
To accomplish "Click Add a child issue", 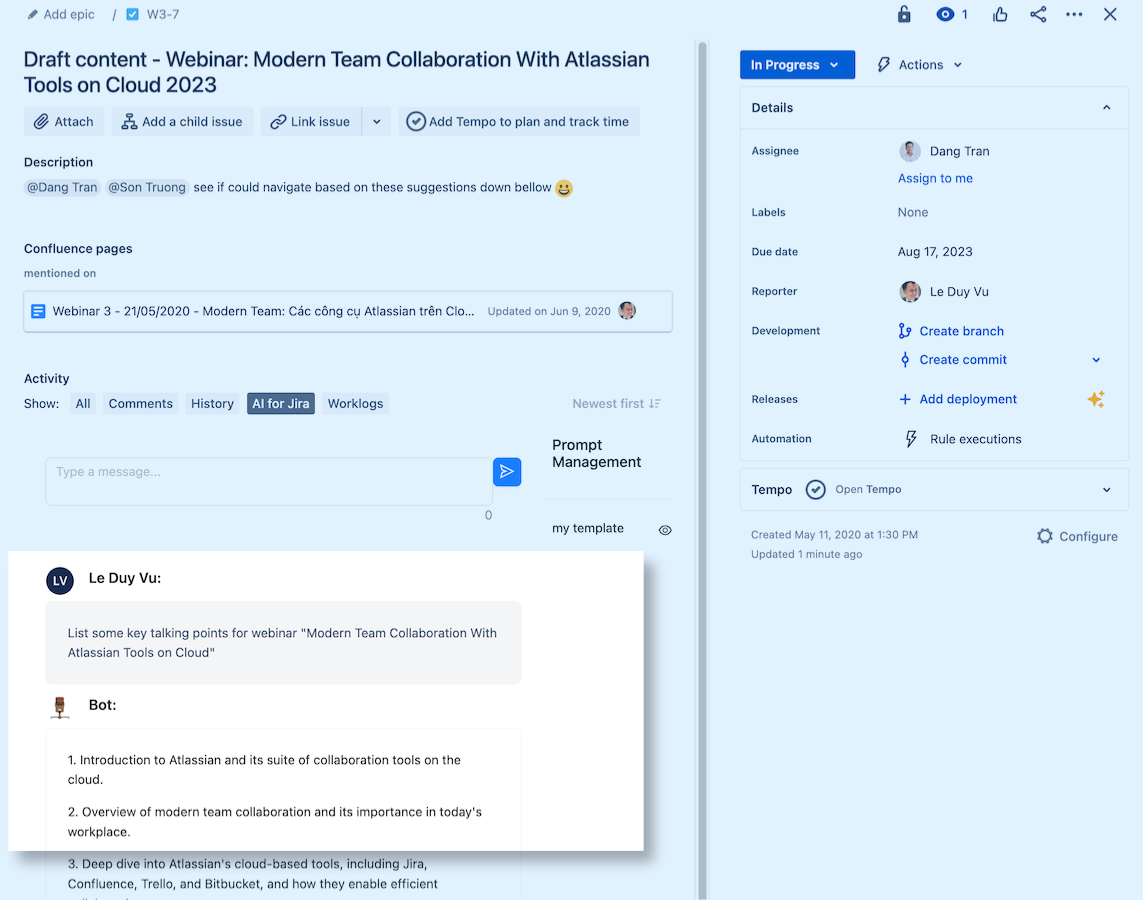I will 182,122.
